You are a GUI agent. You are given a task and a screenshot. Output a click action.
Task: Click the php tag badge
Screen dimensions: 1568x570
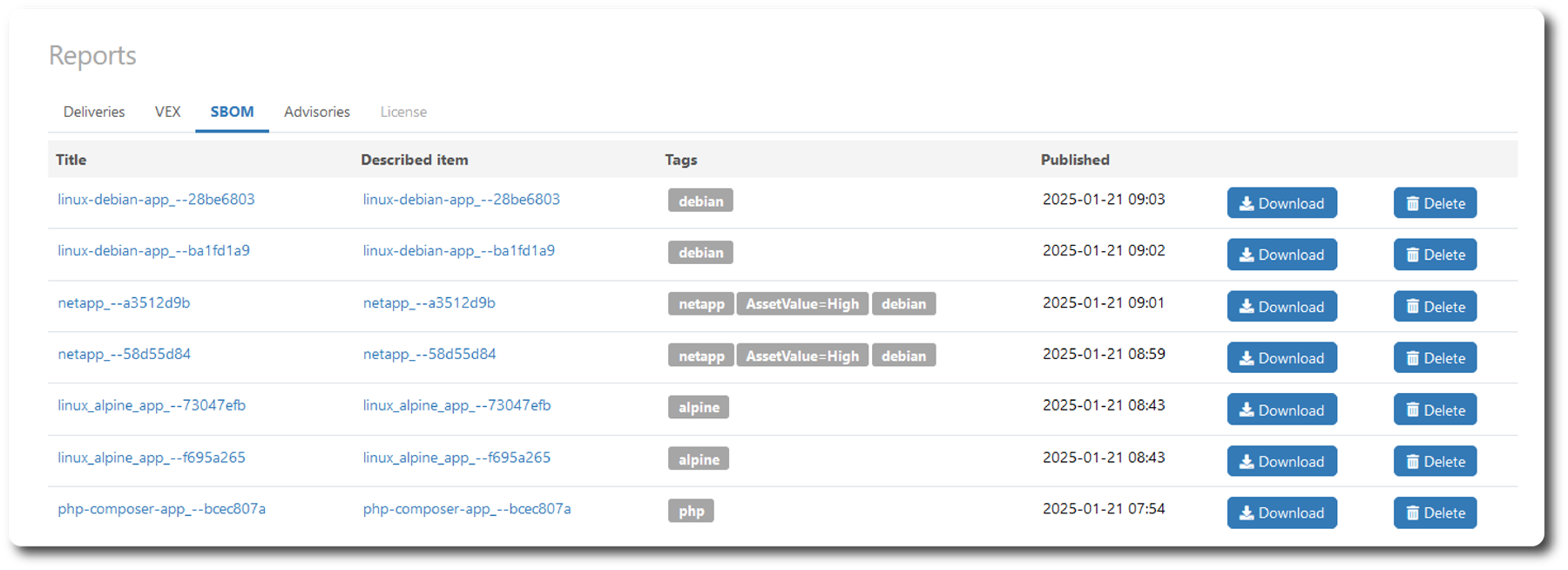pyautogui.click(x=691, y=511)
